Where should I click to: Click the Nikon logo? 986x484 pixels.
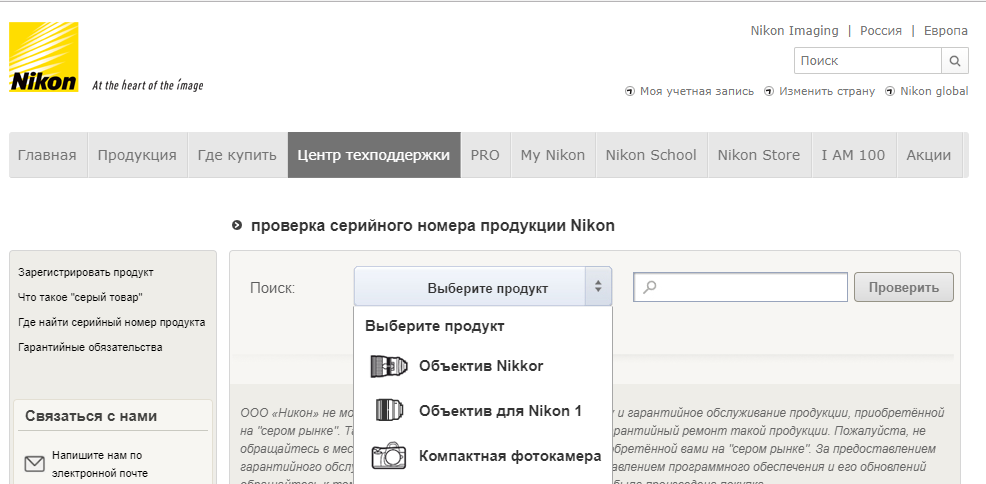(44, 57)
